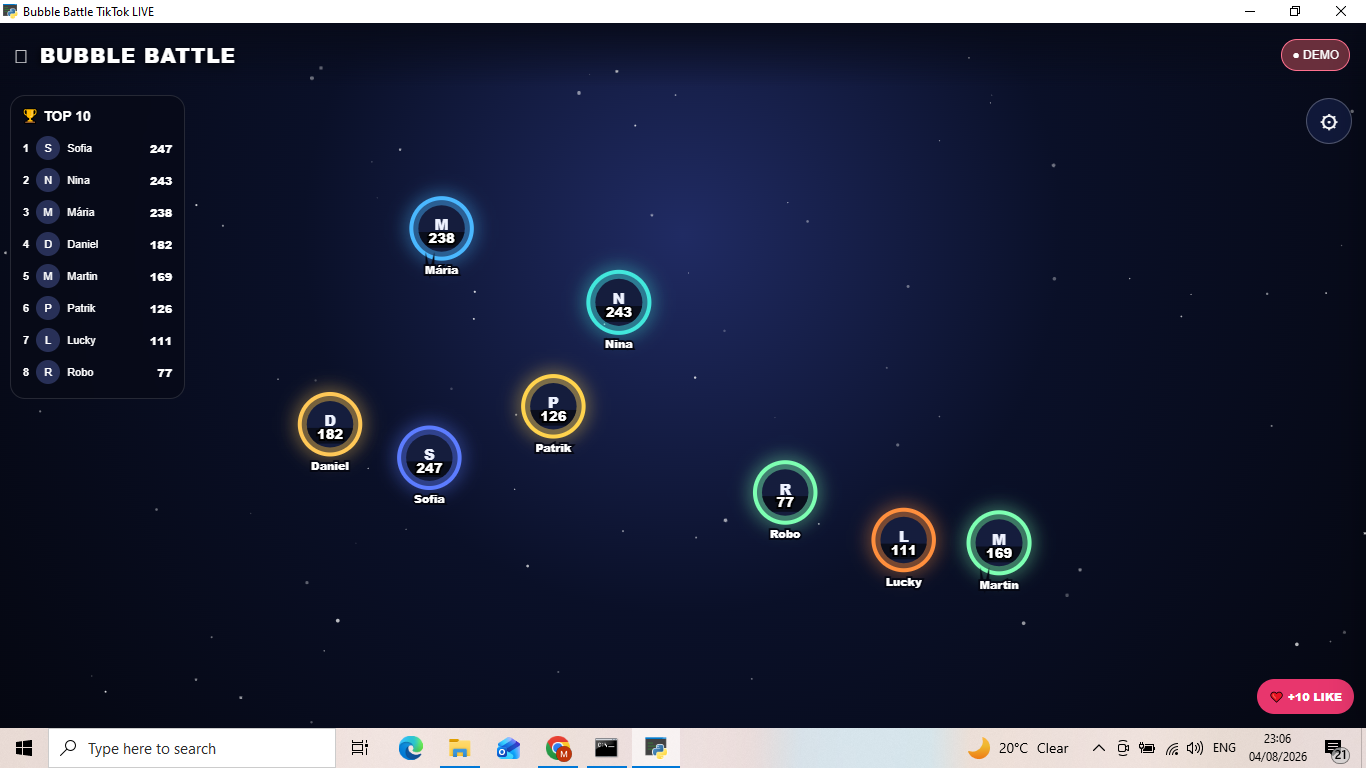Click Martin's bubble showing 169
Viewport: 1366px width, 768px height.
click(x=999, y=543)
